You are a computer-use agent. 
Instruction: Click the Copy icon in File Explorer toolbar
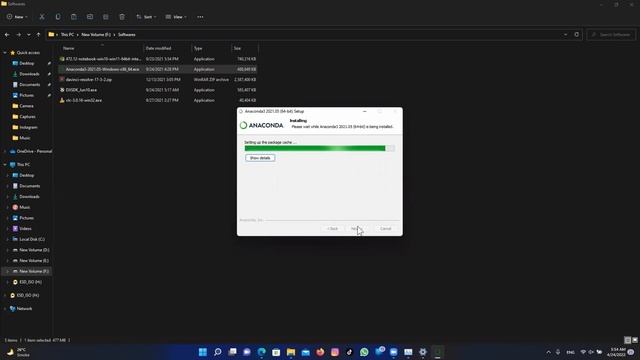[x=58, y=17]
